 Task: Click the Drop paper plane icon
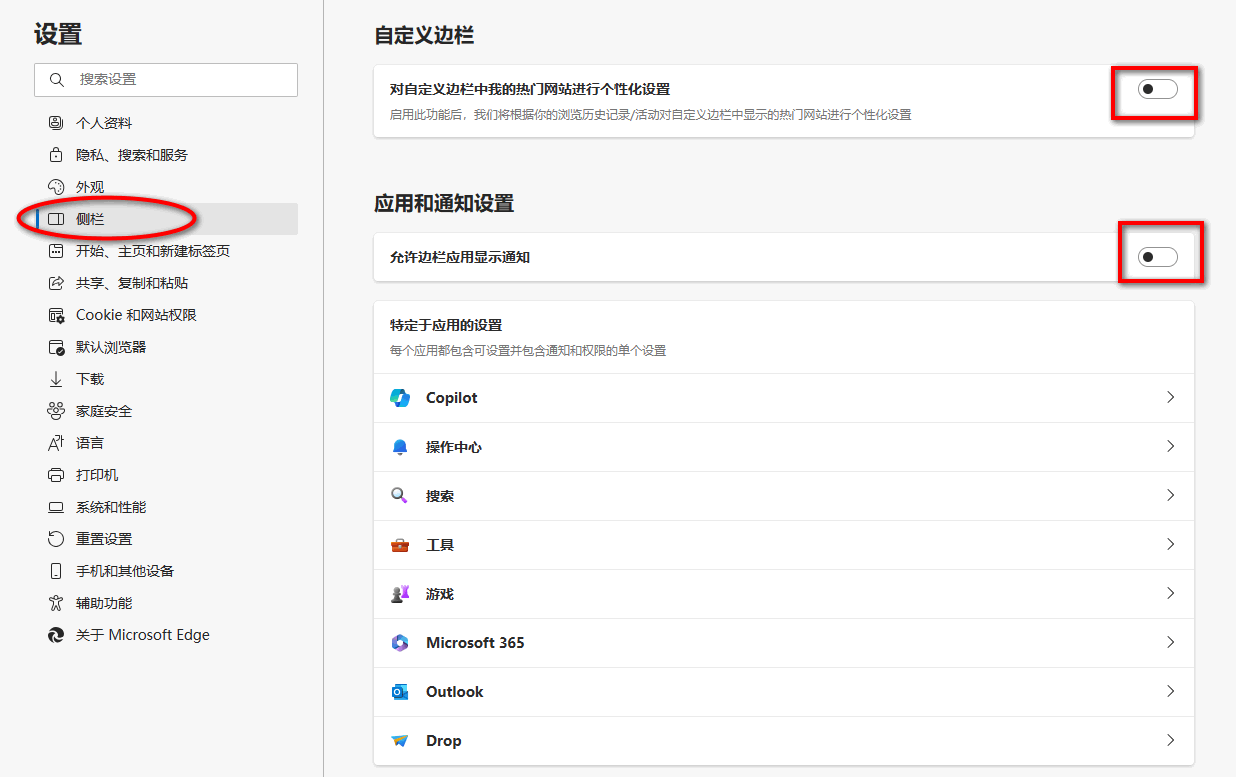pyautogui.click(x=399, y=740)
